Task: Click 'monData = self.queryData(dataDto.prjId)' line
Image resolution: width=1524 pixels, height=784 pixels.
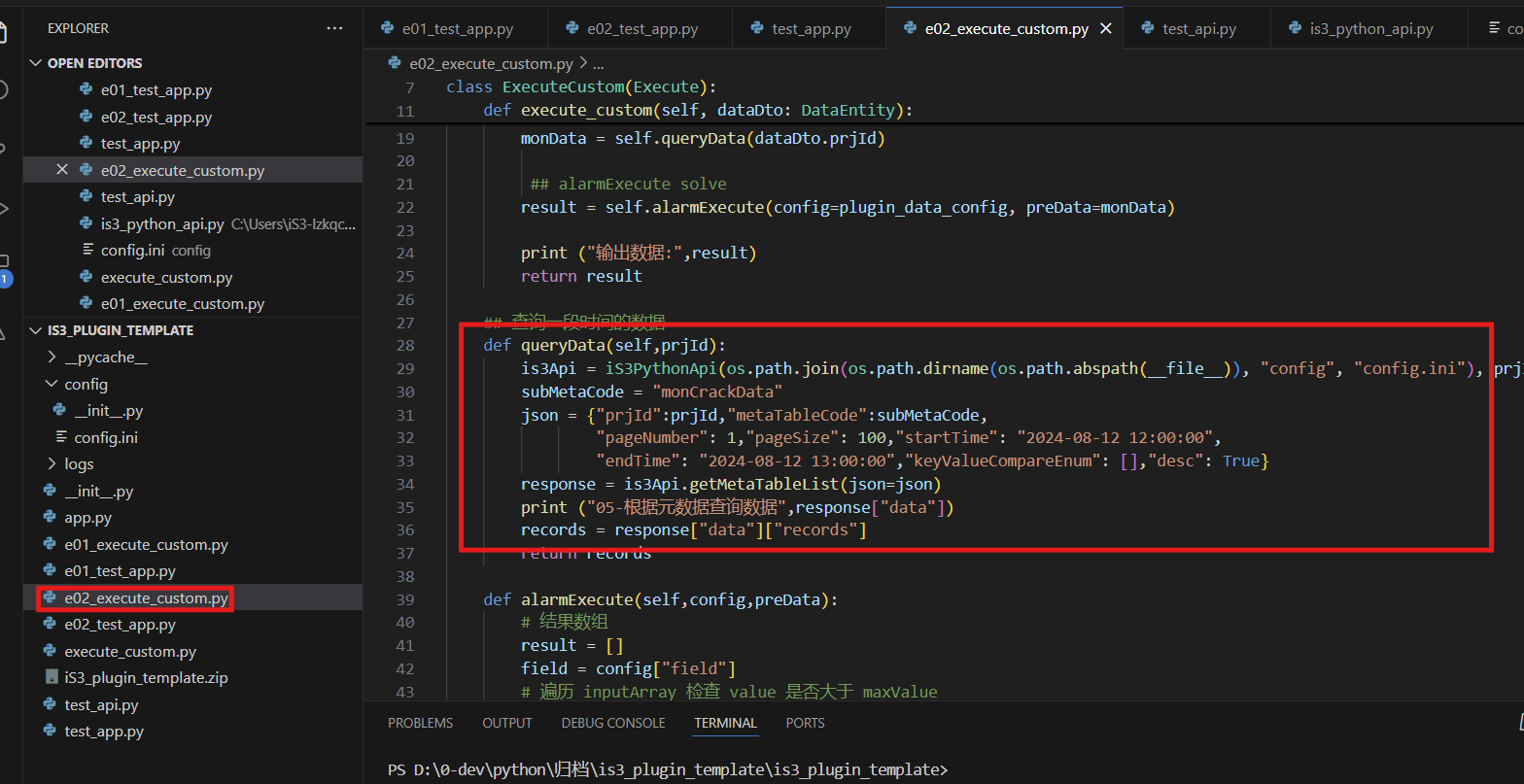Action: (x=703, y=138)
